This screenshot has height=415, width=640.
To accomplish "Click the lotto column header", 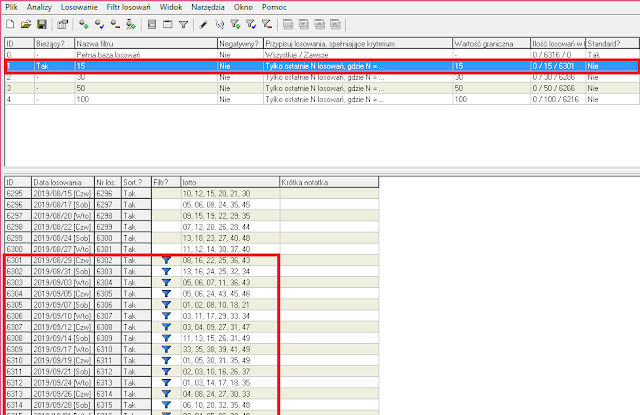I will (230, 182).
